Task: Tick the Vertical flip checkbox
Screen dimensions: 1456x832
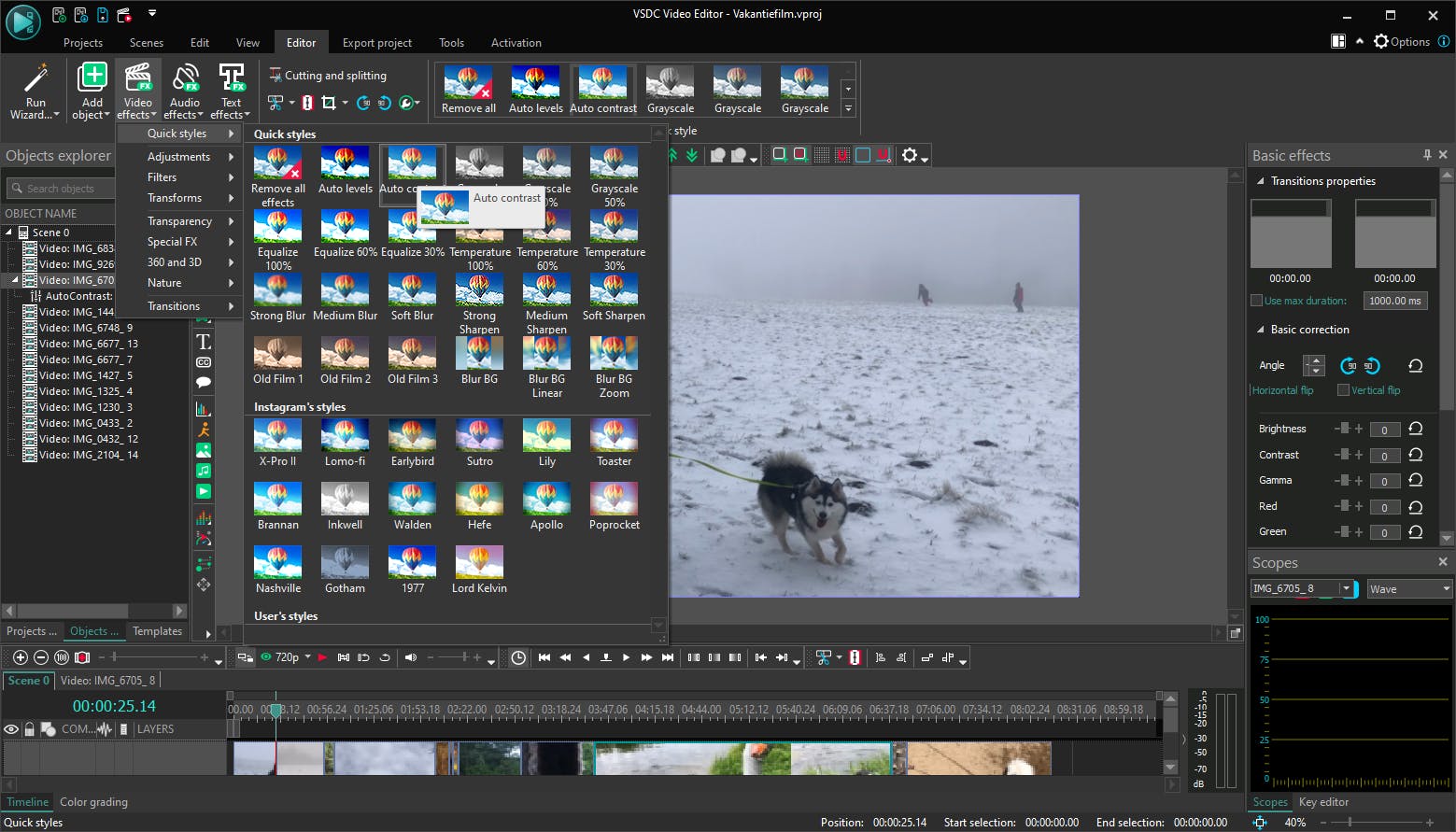Action: click(x=1343, y=390)
